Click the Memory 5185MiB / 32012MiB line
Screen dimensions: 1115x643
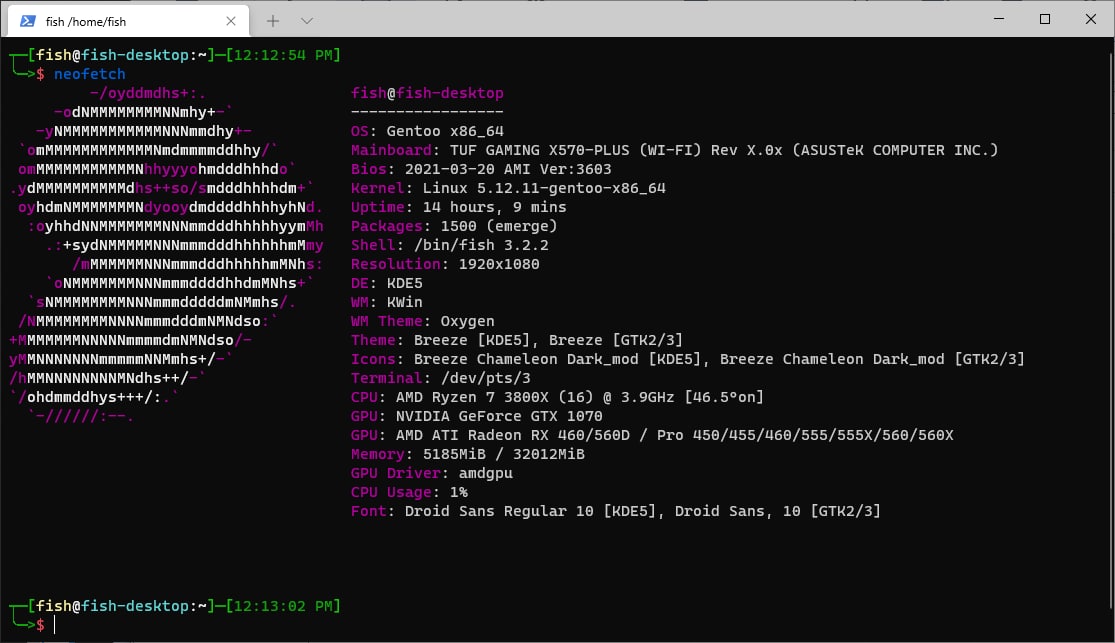(x=467, y=454)
